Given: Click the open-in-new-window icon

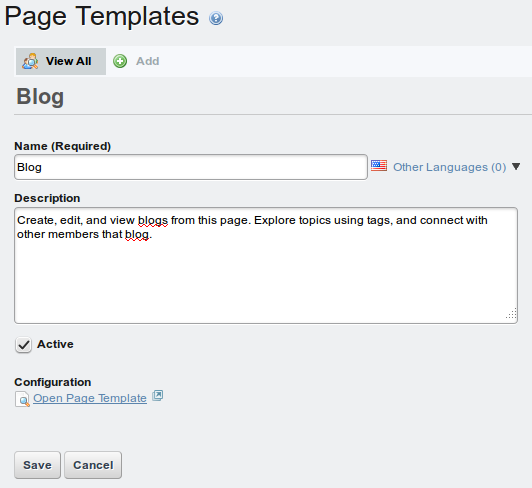Looking at the screenshot, I should (157, 396).
